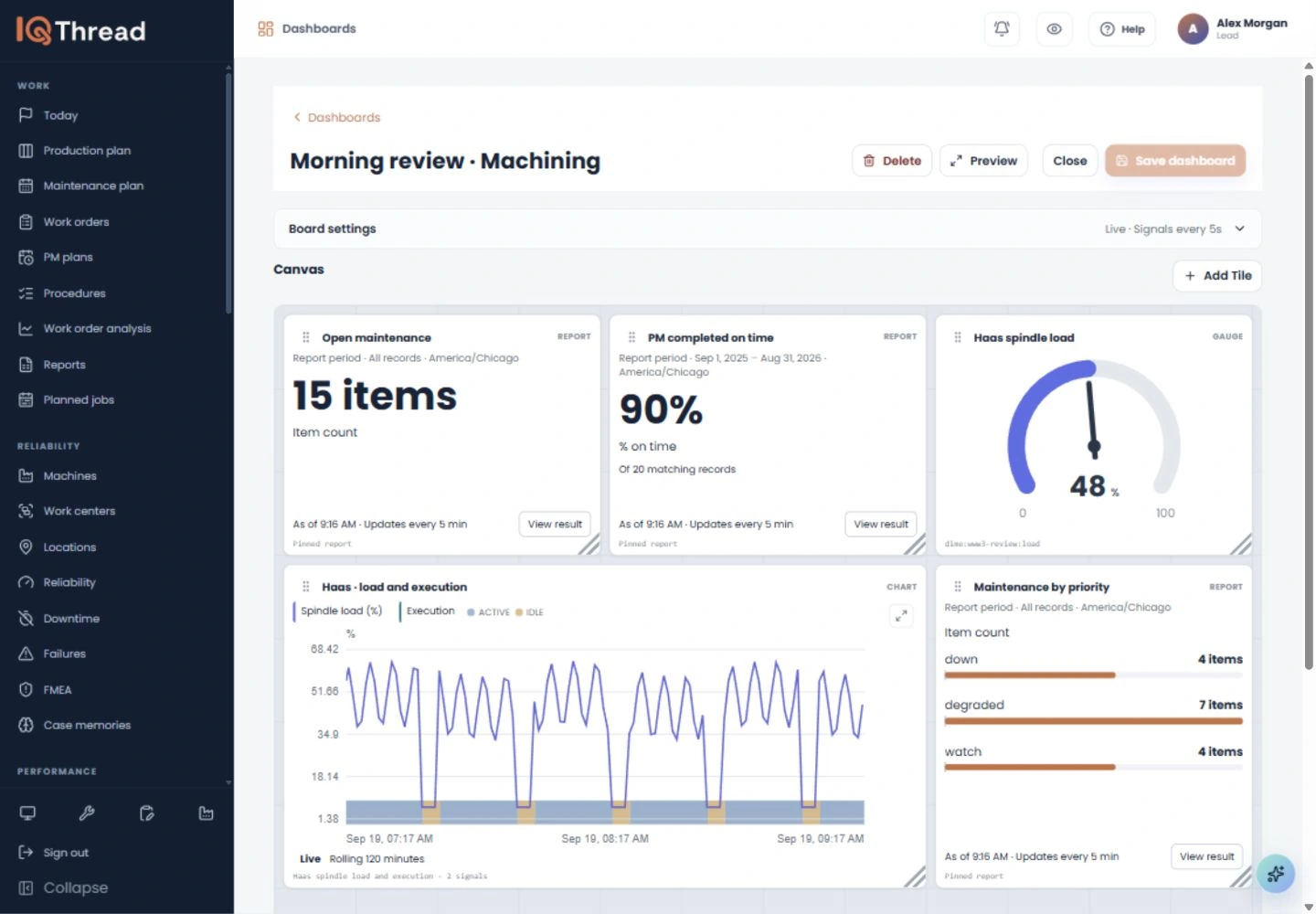This screenshot has width=1316, height=914.
Task: Click the Case memories brain icon
Action: 26,726
